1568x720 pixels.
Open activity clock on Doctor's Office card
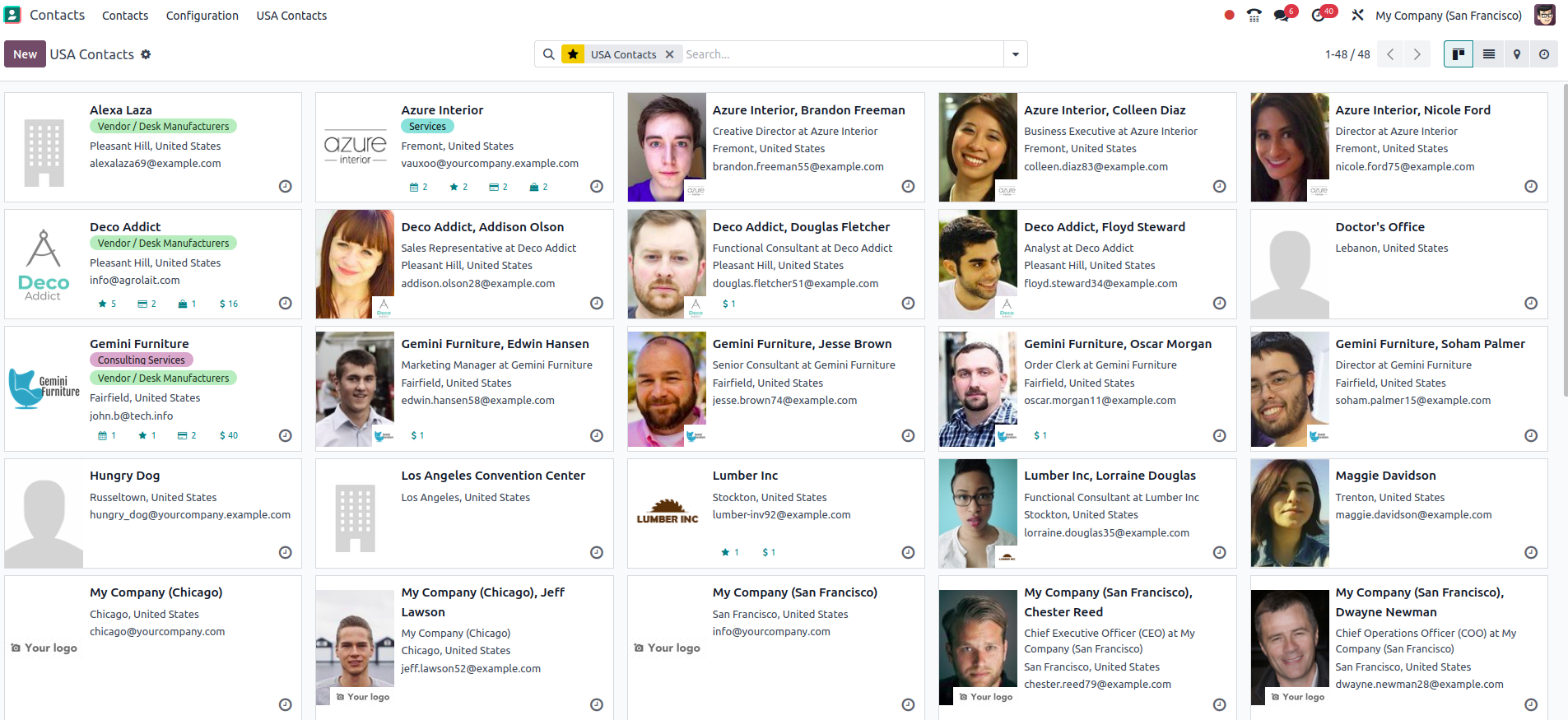(1531, 304)
